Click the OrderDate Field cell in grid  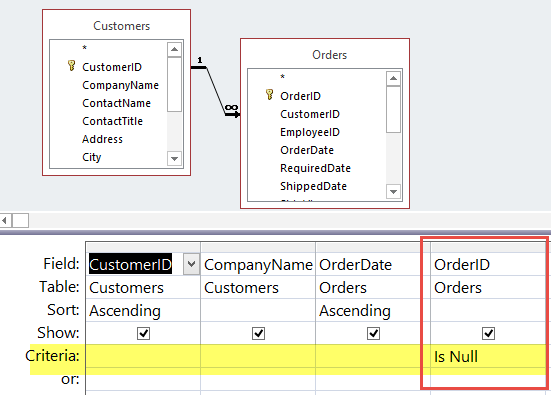[373, 264]
